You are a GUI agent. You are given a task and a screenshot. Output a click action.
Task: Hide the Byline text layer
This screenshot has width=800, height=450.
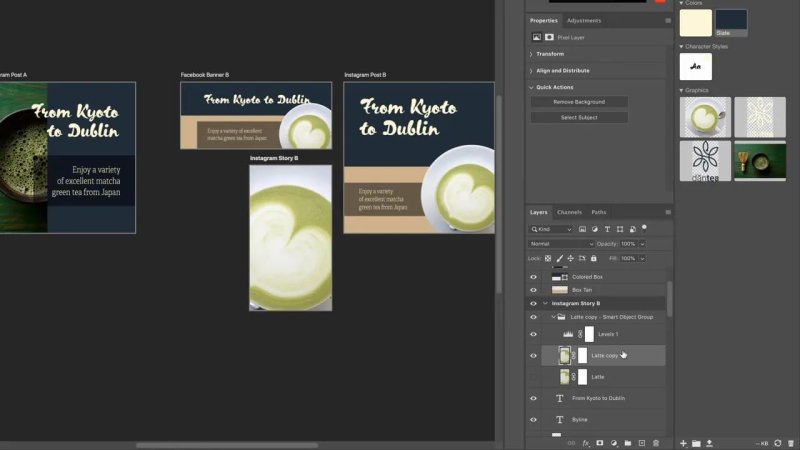(533, 420)
